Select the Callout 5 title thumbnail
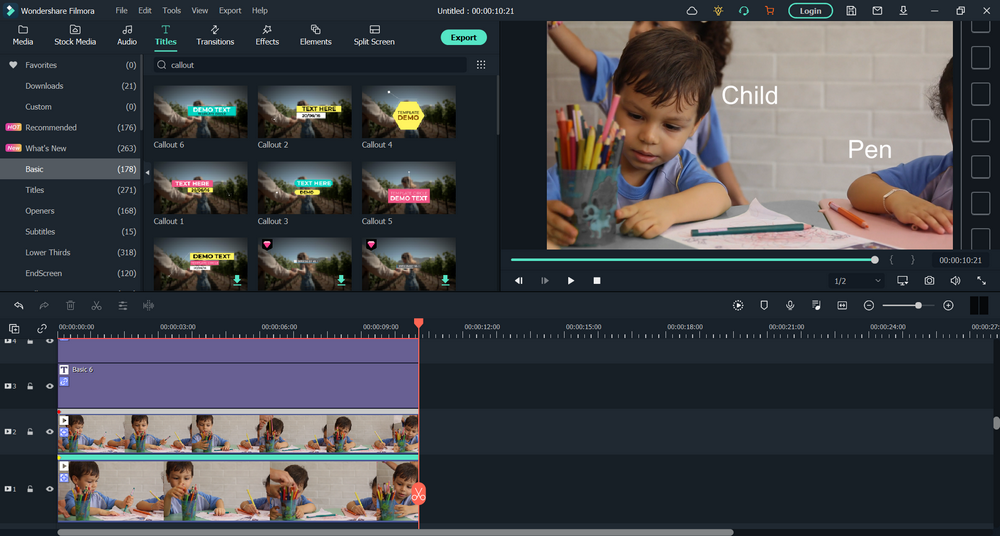The height and width of the screenshot is (536, 1000). (409, 188)
